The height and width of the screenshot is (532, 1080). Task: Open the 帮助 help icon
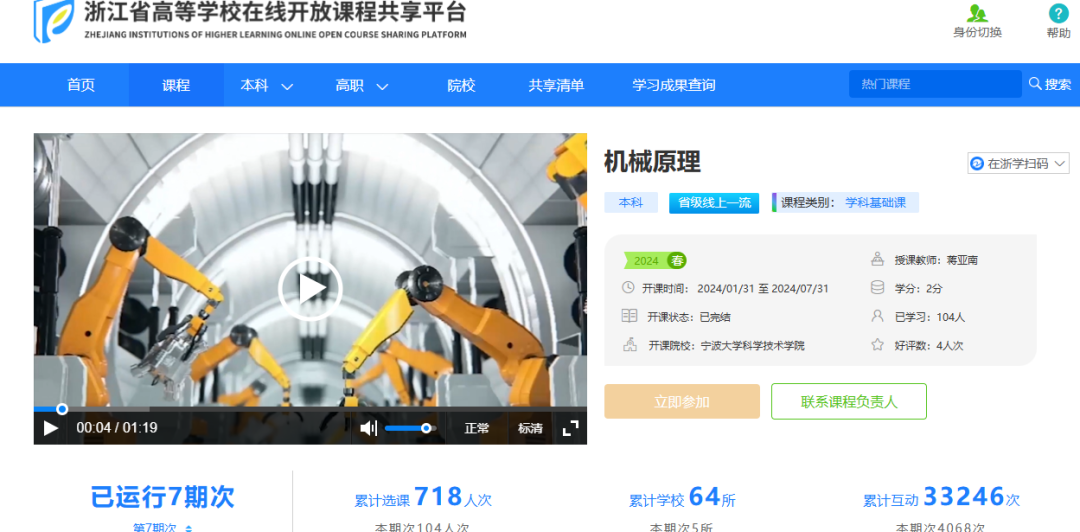[x=1058, y=14]
